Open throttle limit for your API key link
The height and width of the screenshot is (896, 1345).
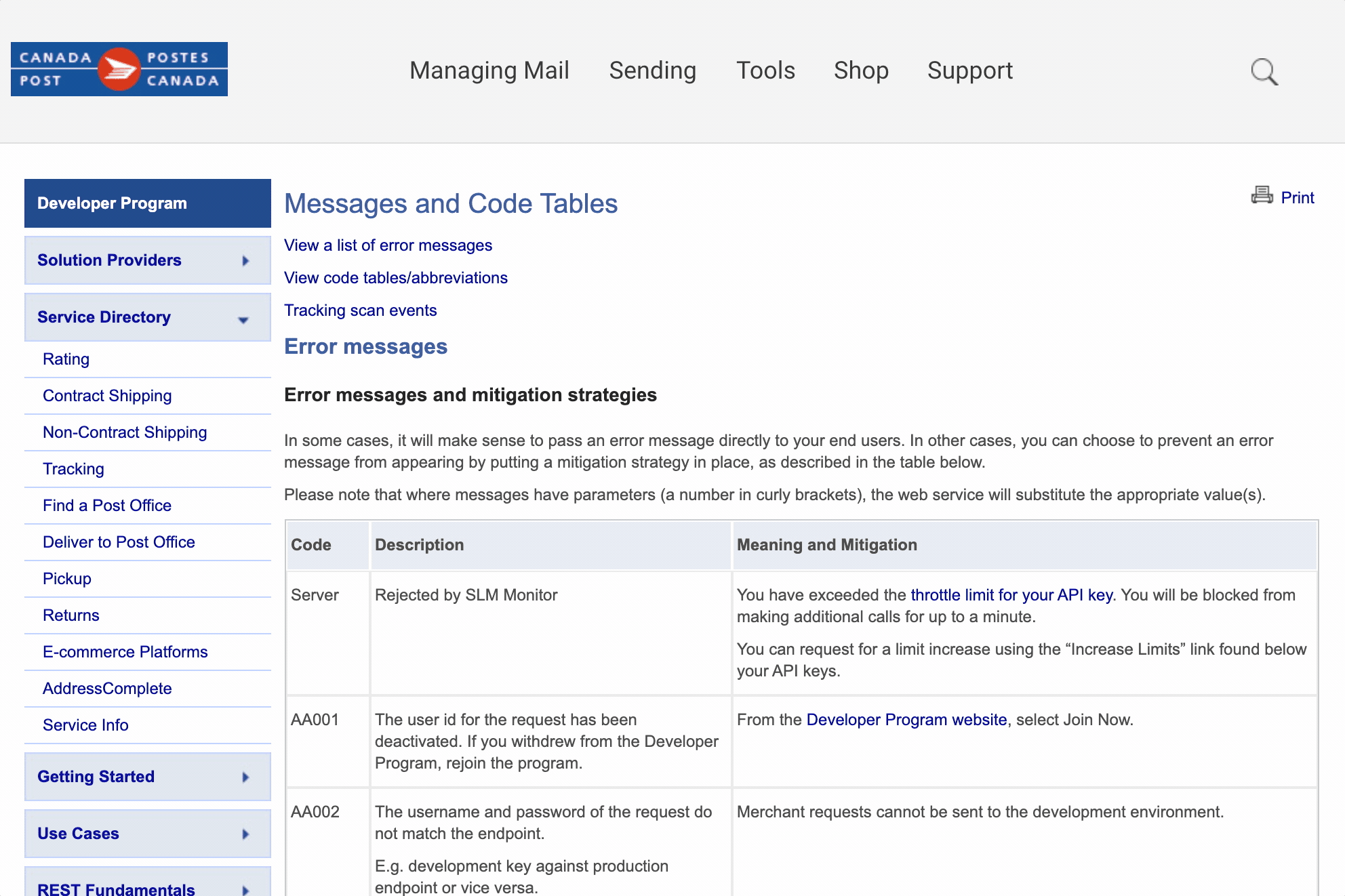1011,595
